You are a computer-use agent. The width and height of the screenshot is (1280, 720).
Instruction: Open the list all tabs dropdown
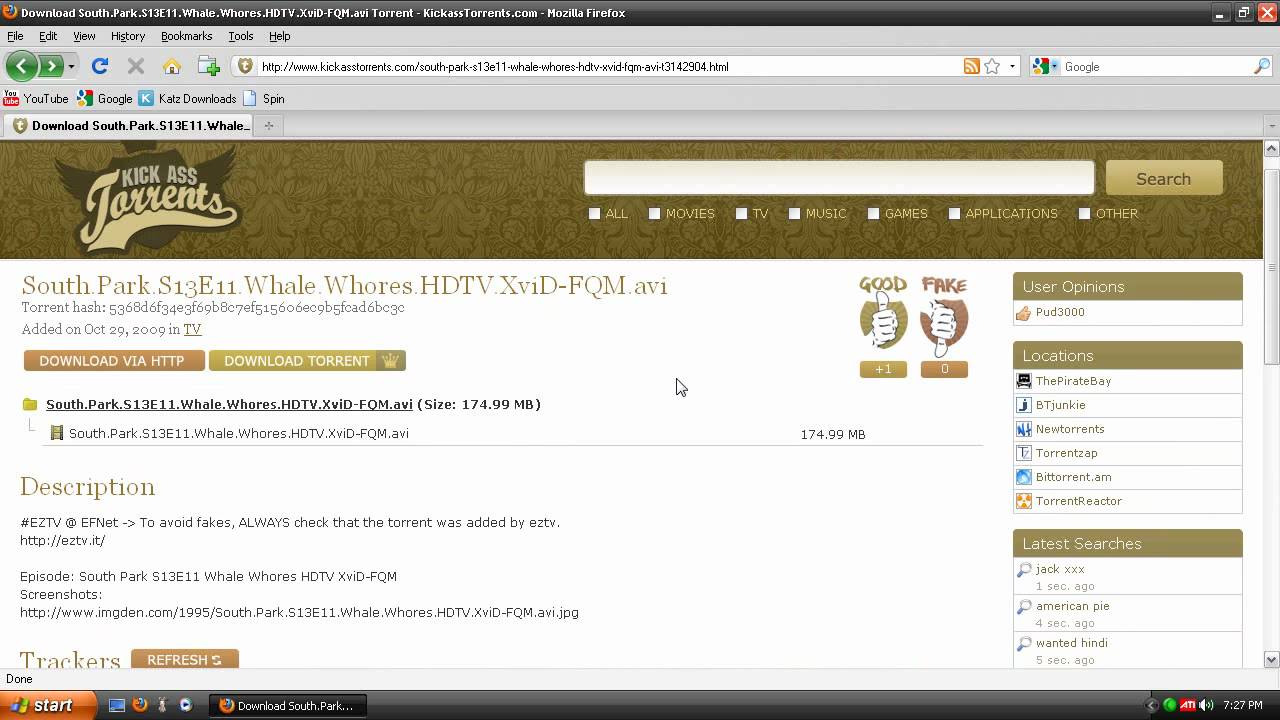(x=1272, y=126)
